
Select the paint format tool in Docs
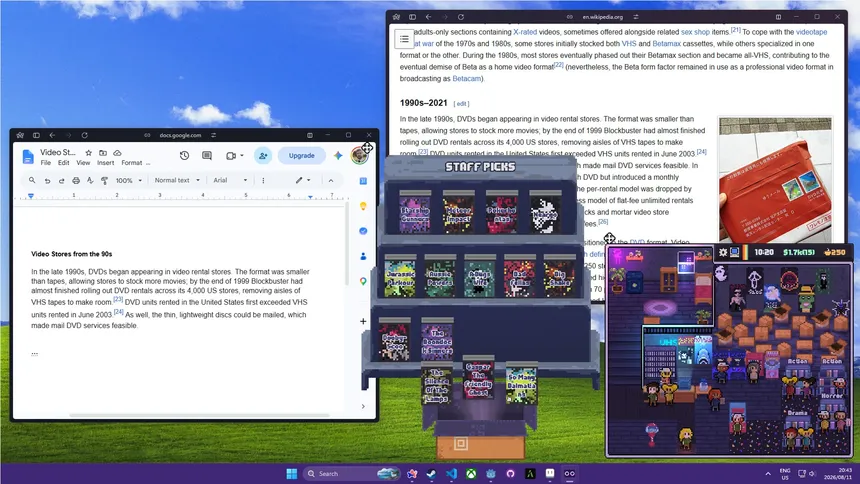click(x=104, y=181)
